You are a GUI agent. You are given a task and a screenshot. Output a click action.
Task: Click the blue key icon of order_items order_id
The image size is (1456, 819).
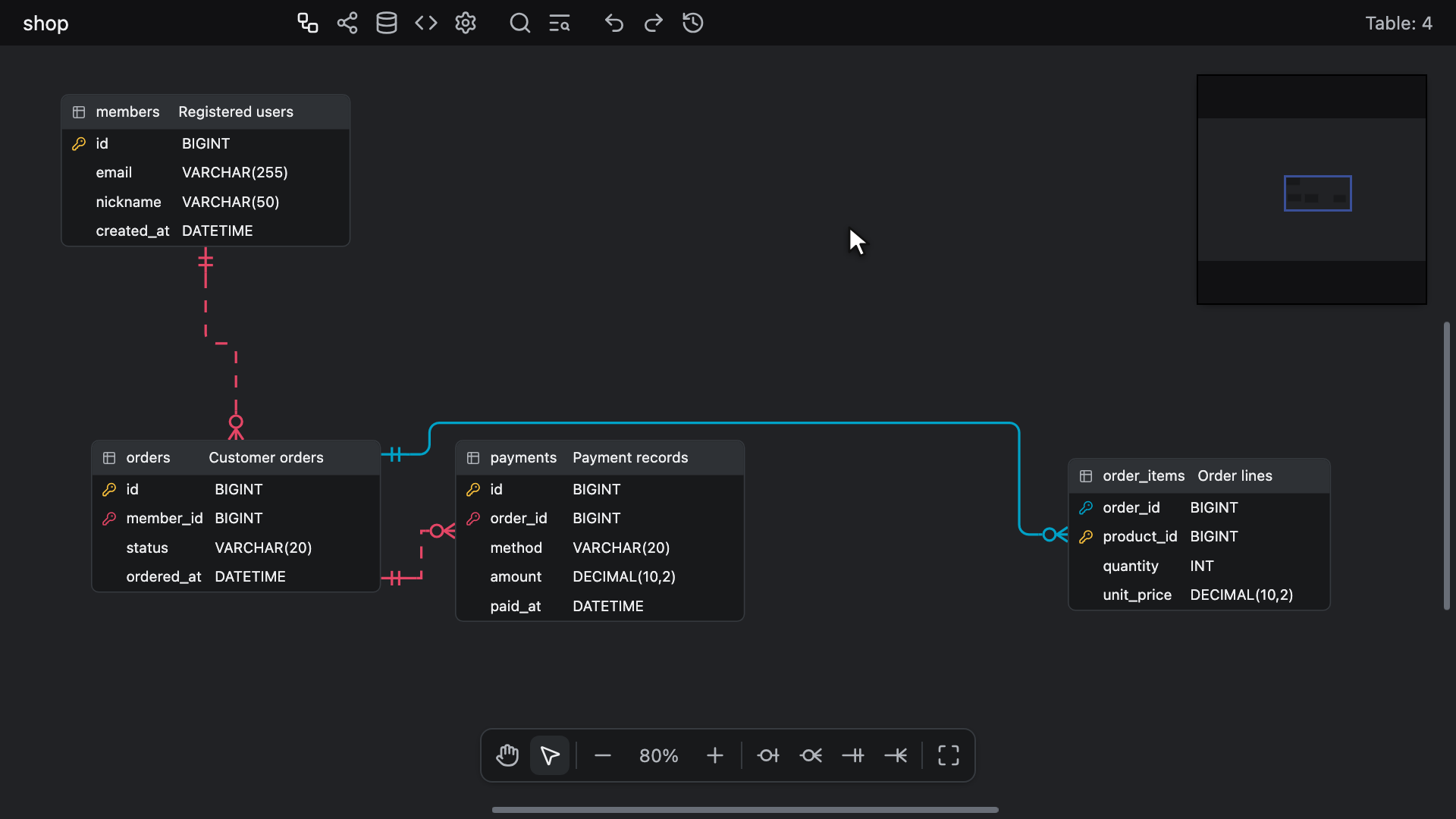pyautogui.click(x=1086, y=507)
